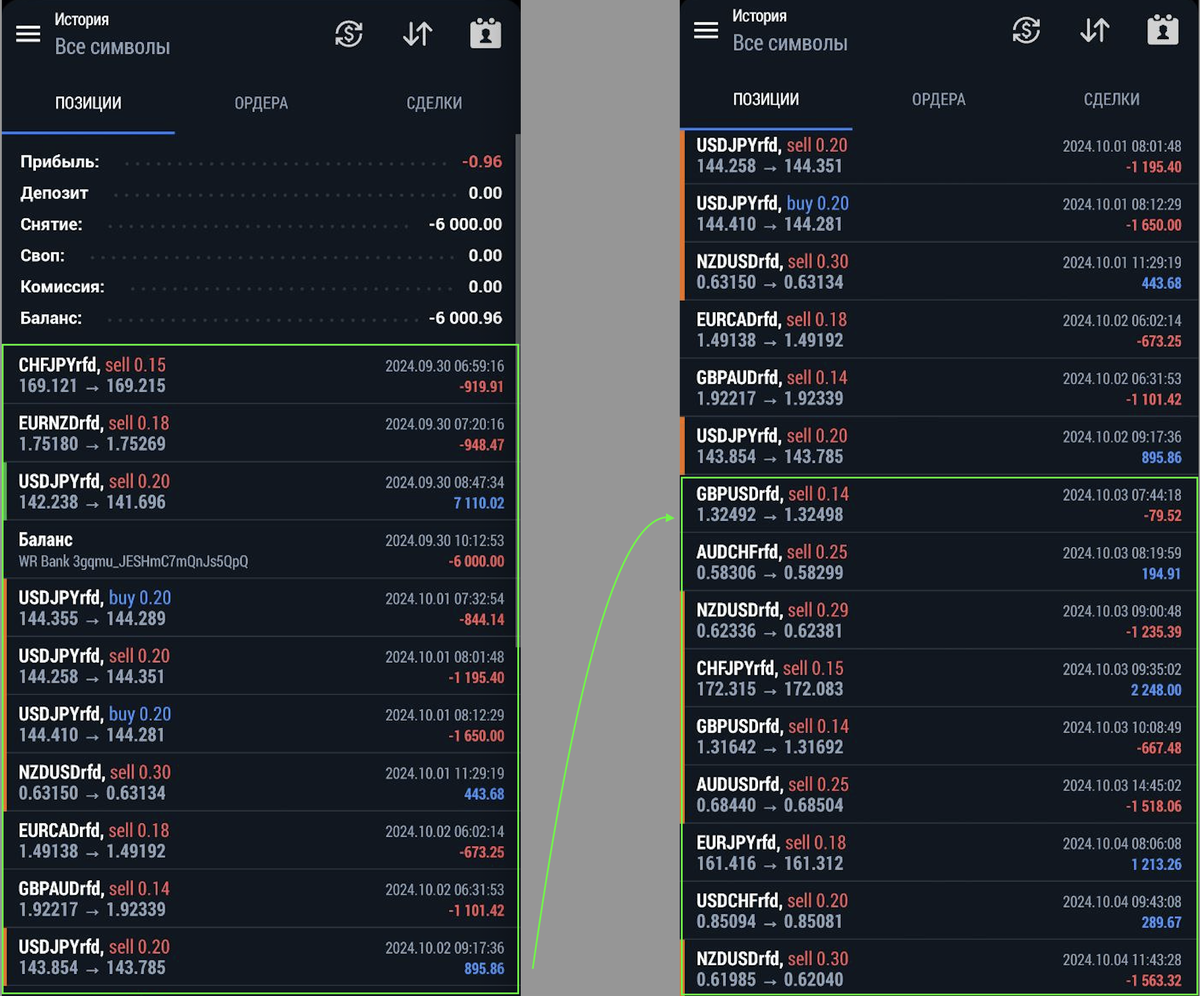This screenshot has height=996, width=1200.
Task: Open GBPUSDrfd position with loss -79.52
Action: click(x=939, y=505)
